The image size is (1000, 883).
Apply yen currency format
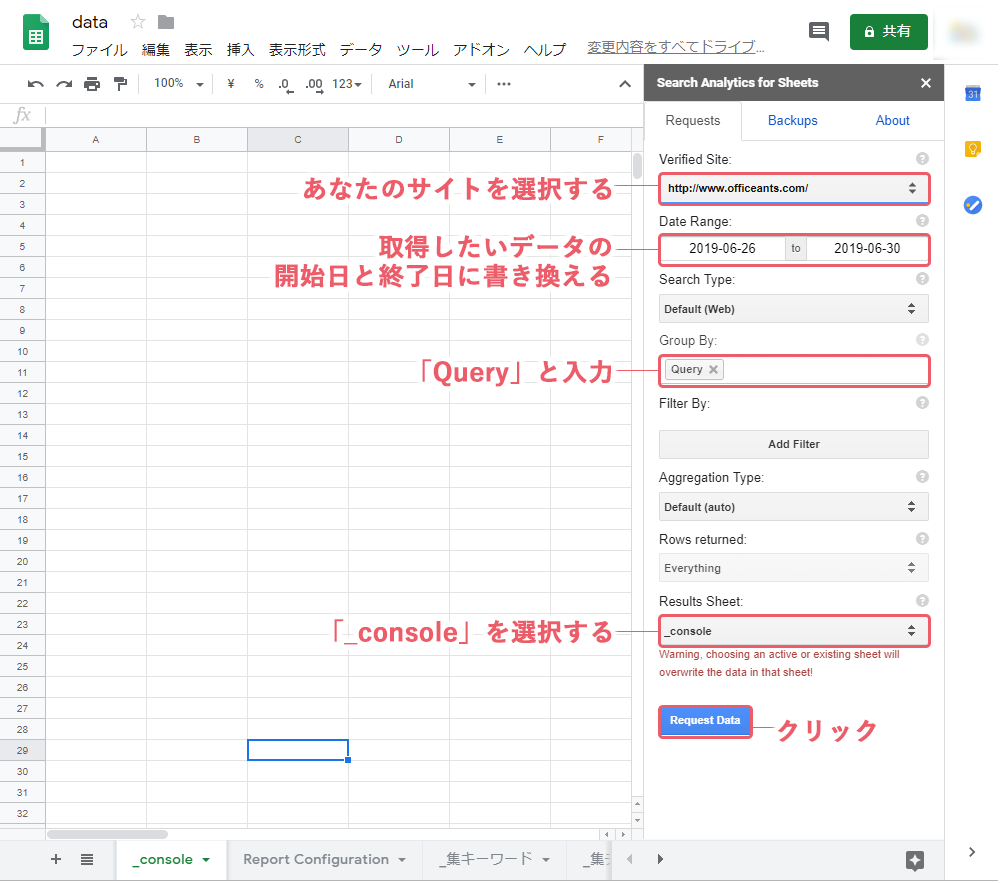(x=231, y=84)
